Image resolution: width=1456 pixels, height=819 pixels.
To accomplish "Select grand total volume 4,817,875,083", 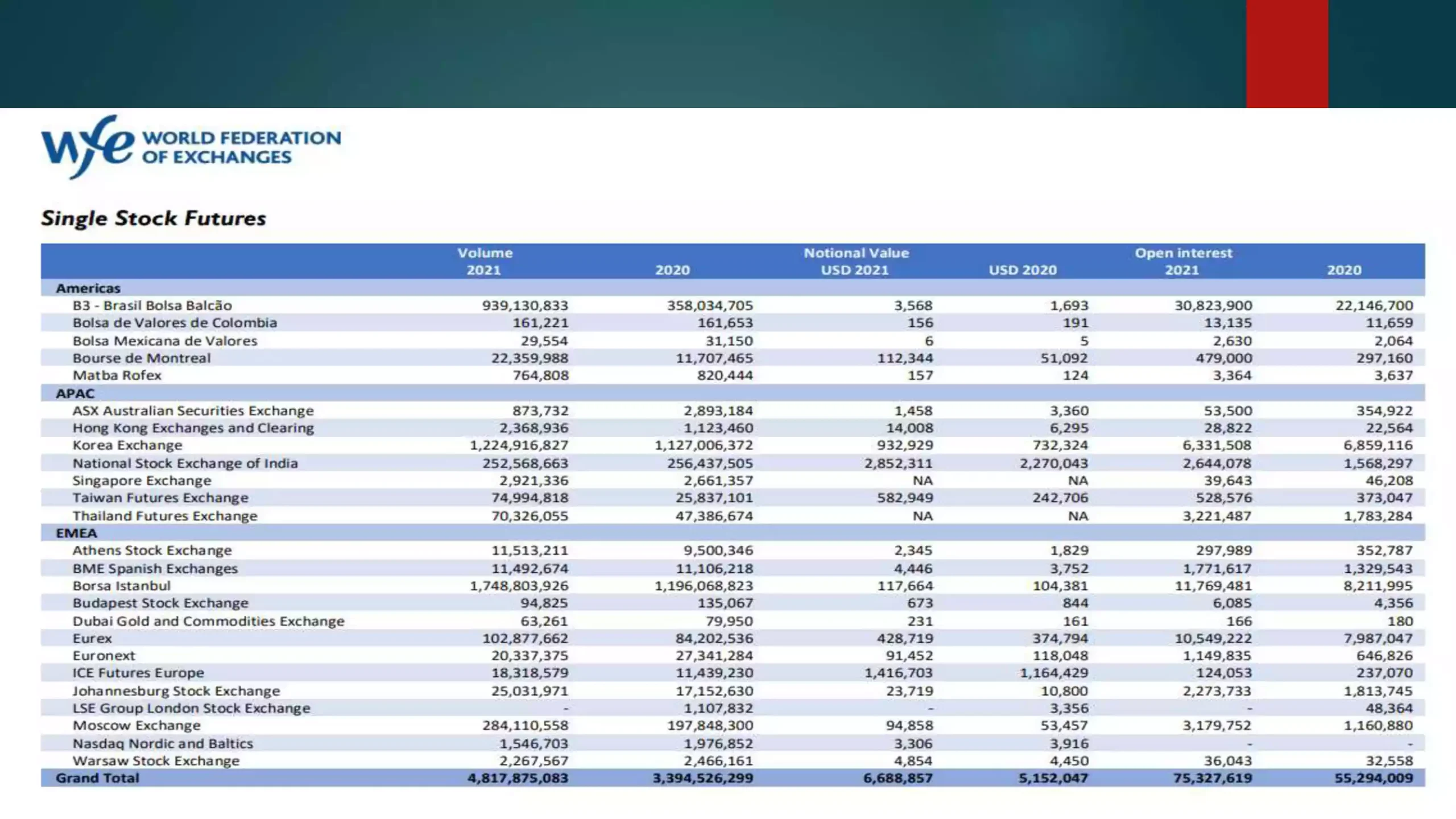I will tap(518, 778).
